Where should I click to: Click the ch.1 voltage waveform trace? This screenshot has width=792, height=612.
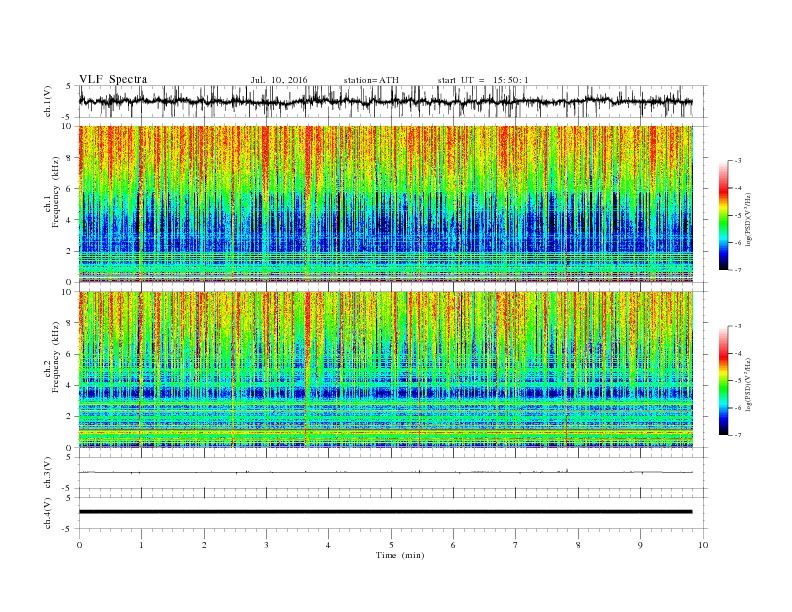pyautogui.click(x=386, y=101)
